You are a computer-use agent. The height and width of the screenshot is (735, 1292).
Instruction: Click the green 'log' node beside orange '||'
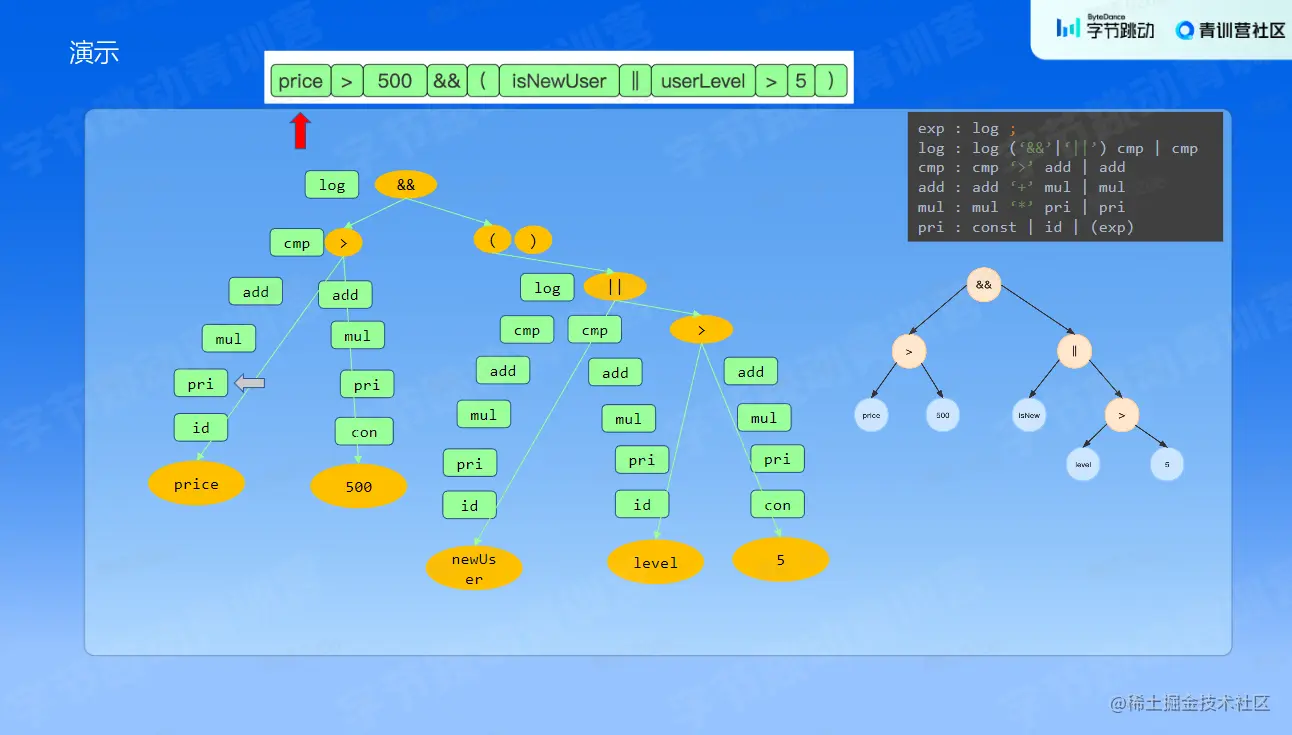click(547, 288)
